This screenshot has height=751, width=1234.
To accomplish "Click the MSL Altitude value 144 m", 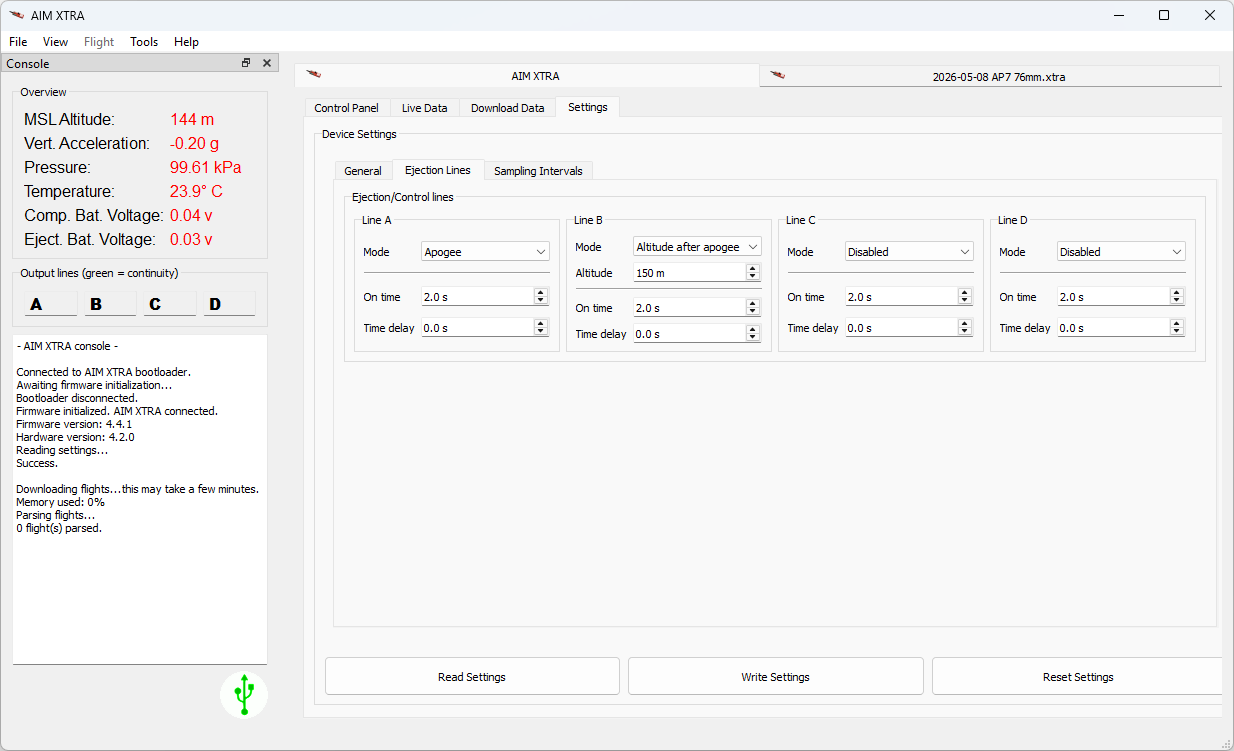I will click(x=192, y=119).
